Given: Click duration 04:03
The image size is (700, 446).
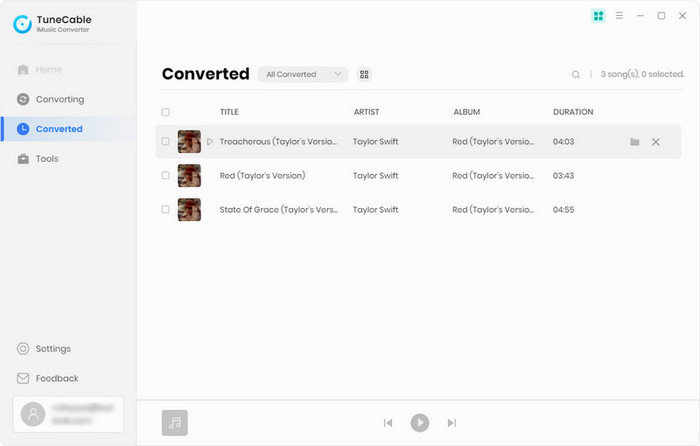Looking at the screenshot, I should click(563, 142).
